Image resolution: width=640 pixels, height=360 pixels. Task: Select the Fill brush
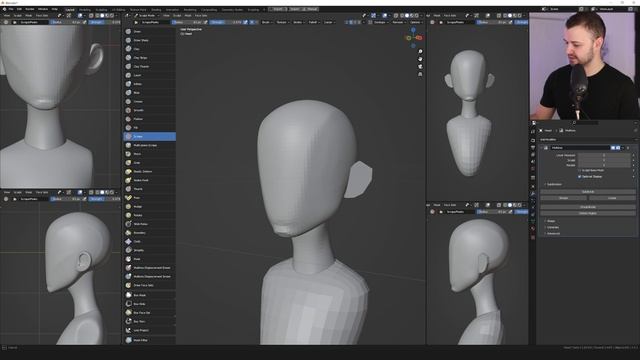coord(149,128)
